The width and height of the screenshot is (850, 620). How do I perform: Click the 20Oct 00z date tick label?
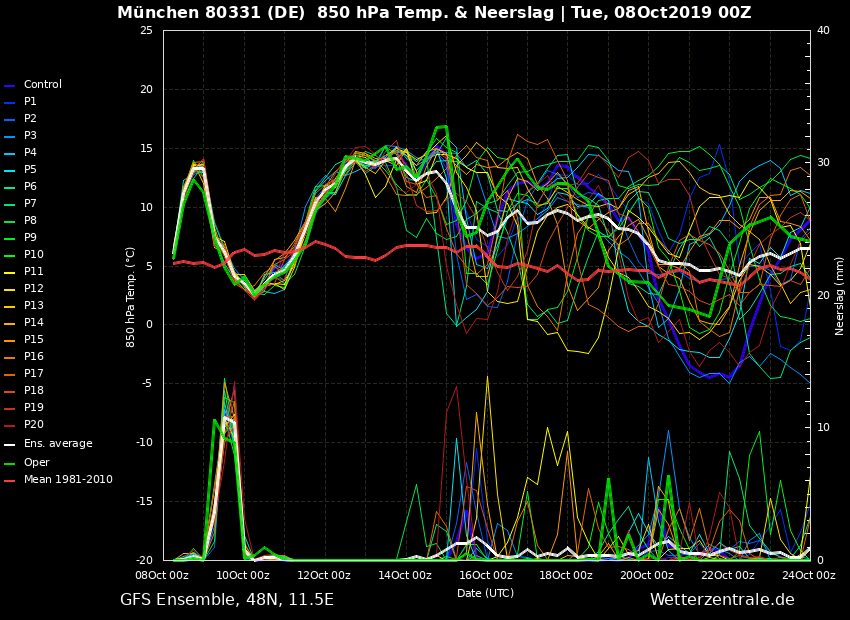pyautogui.click(x=647, y=575)
